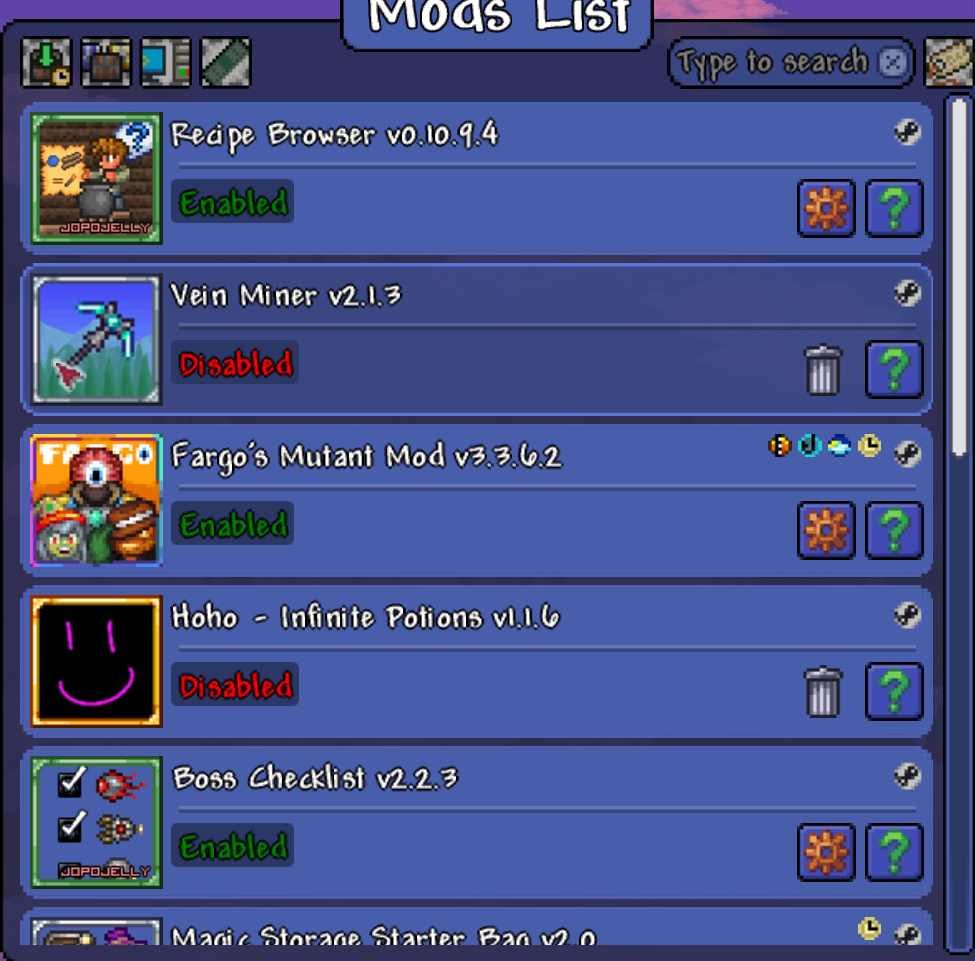Toggle the computer monitor filter icon
Image resolution: width=975 pixels, height=961 pixels.
click(x=165, y=62)
